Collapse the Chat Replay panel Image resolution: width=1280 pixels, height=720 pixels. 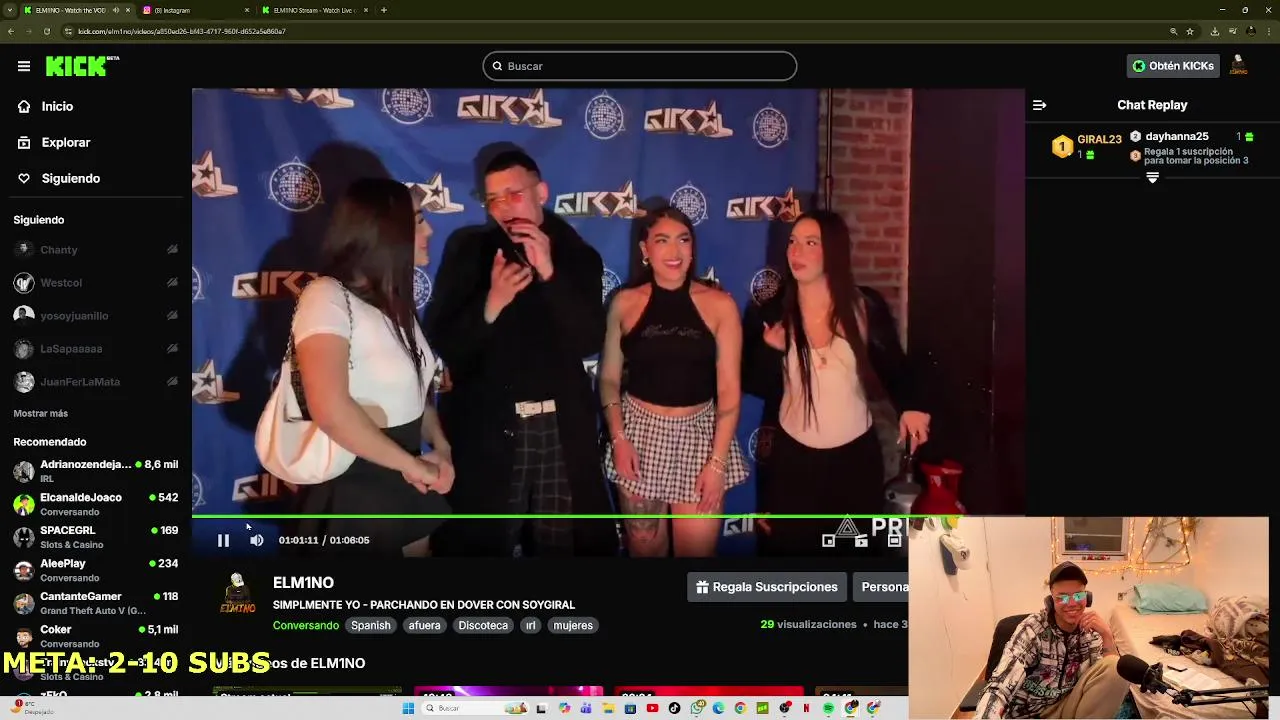[1039, 105]
